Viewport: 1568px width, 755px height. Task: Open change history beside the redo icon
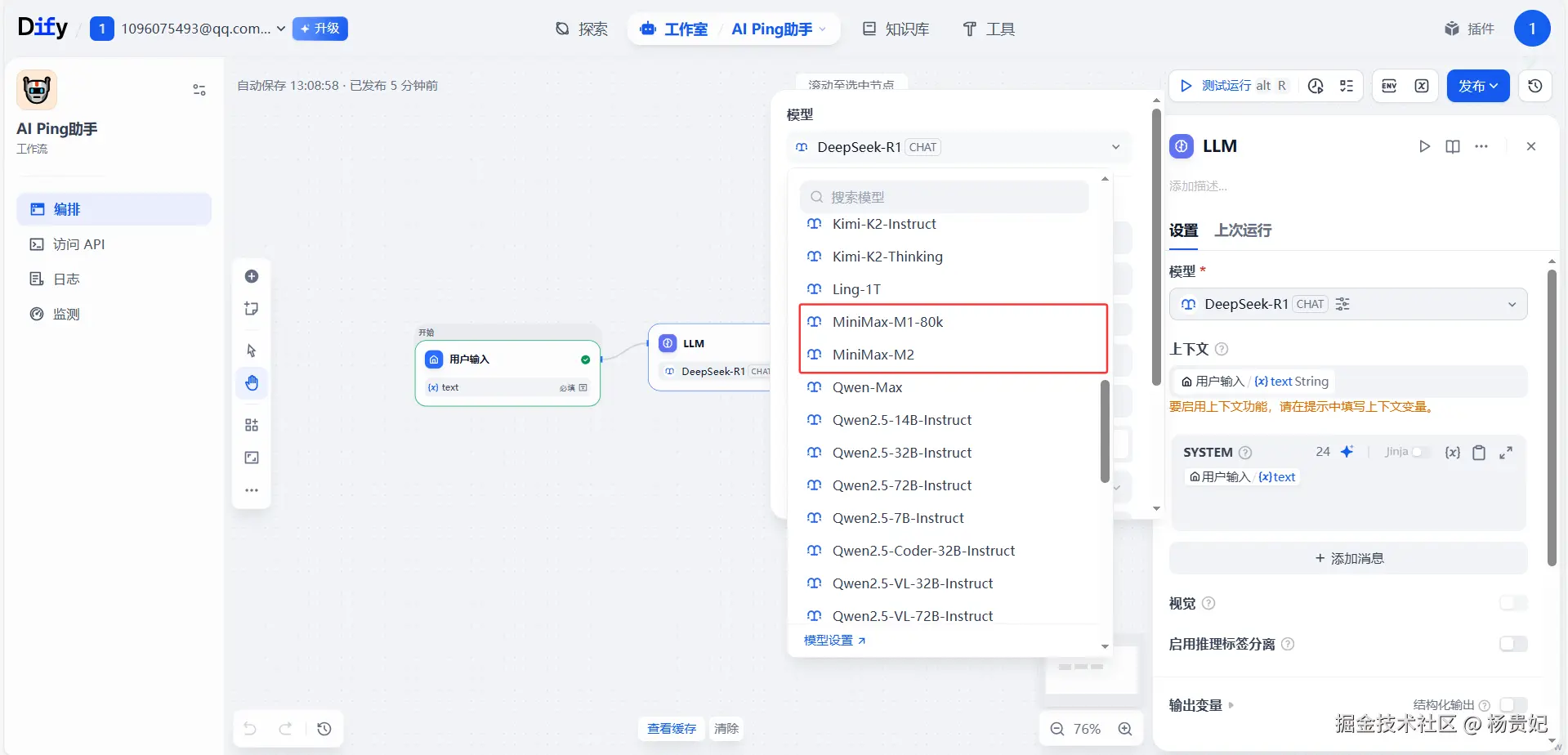(x=324, y=729)
